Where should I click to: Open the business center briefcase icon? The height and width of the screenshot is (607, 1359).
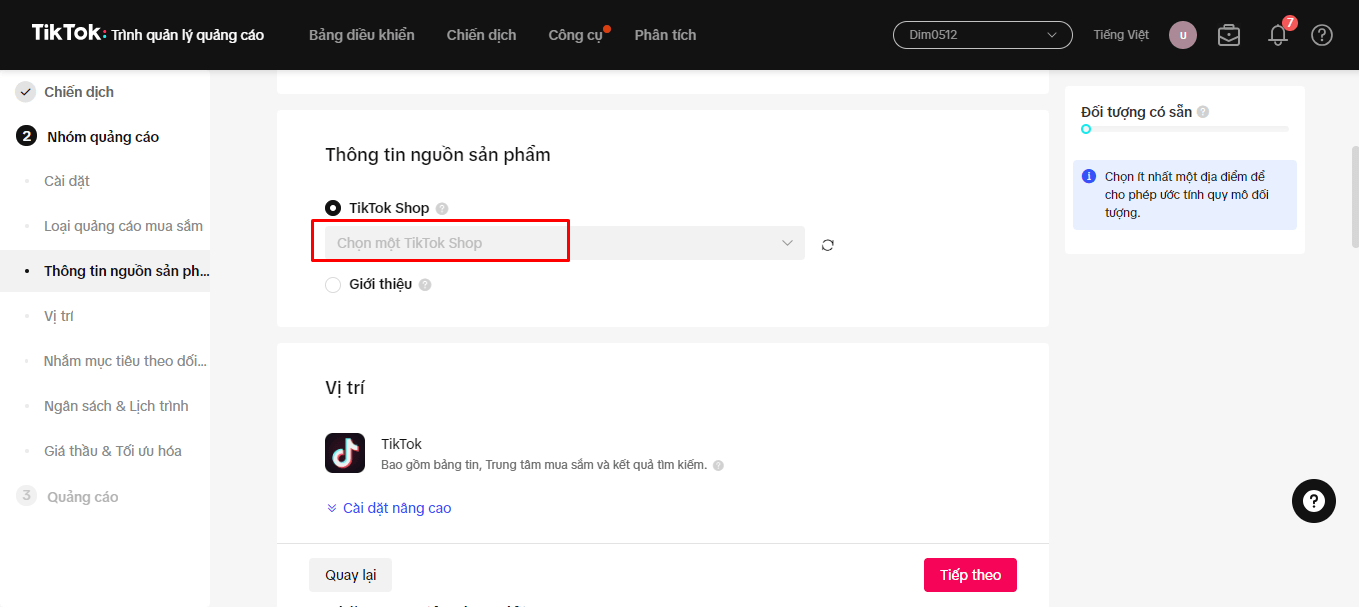pyautogui.click(x=1229, y=35)
